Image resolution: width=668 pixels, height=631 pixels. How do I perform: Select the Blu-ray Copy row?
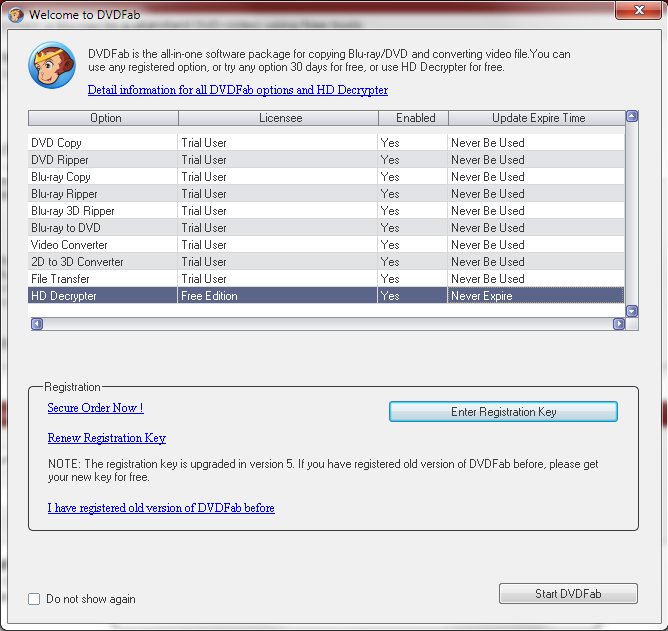click(x=326, y=177)
